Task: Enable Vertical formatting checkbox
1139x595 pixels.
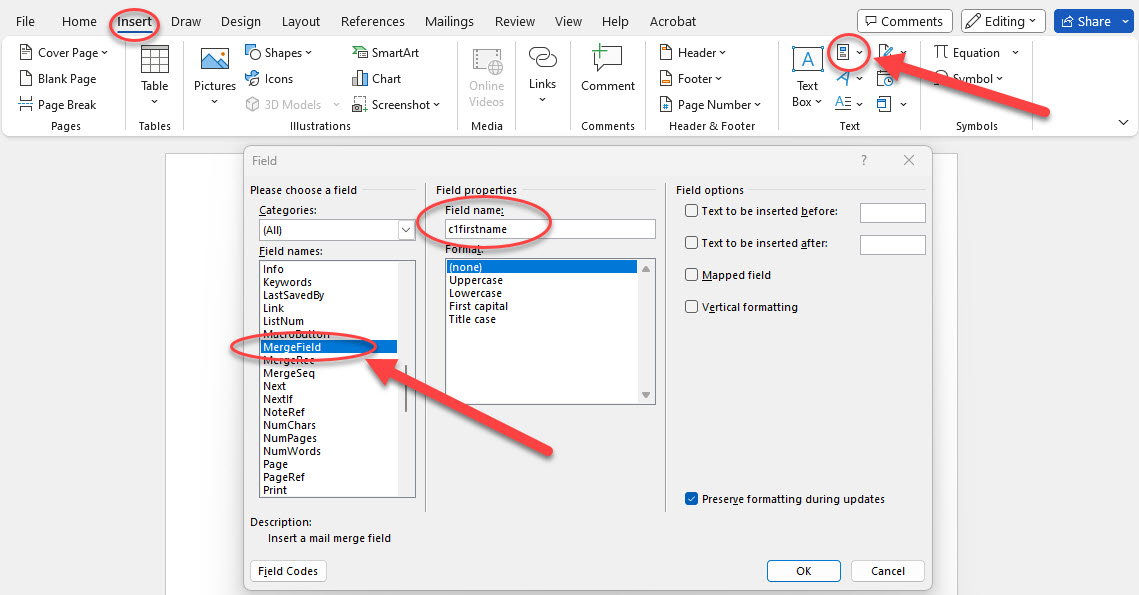Action: click(x=692, y=307)
